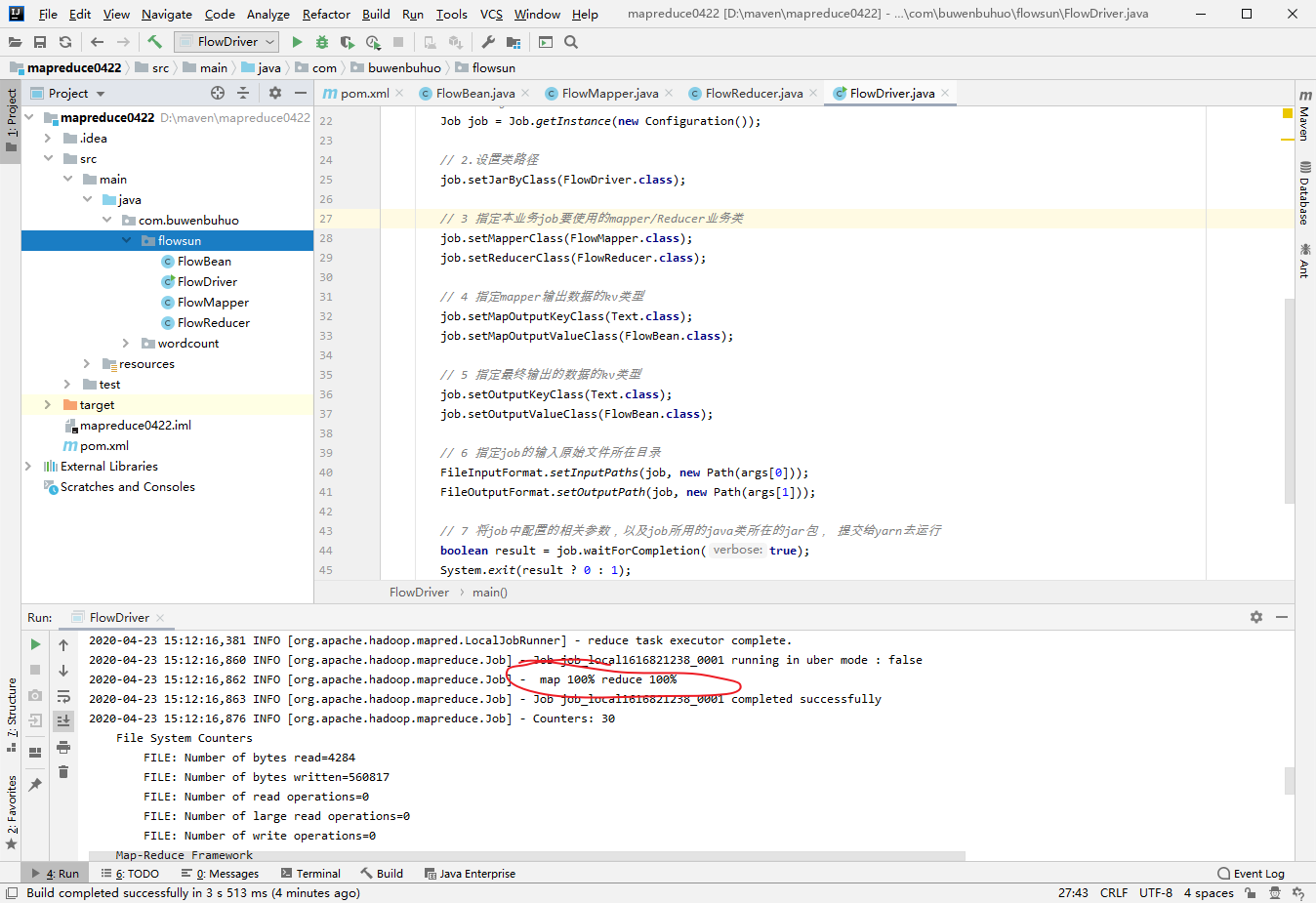Open the VCS menu
The height and width of the screenshot is (903, 1316).
491,15
